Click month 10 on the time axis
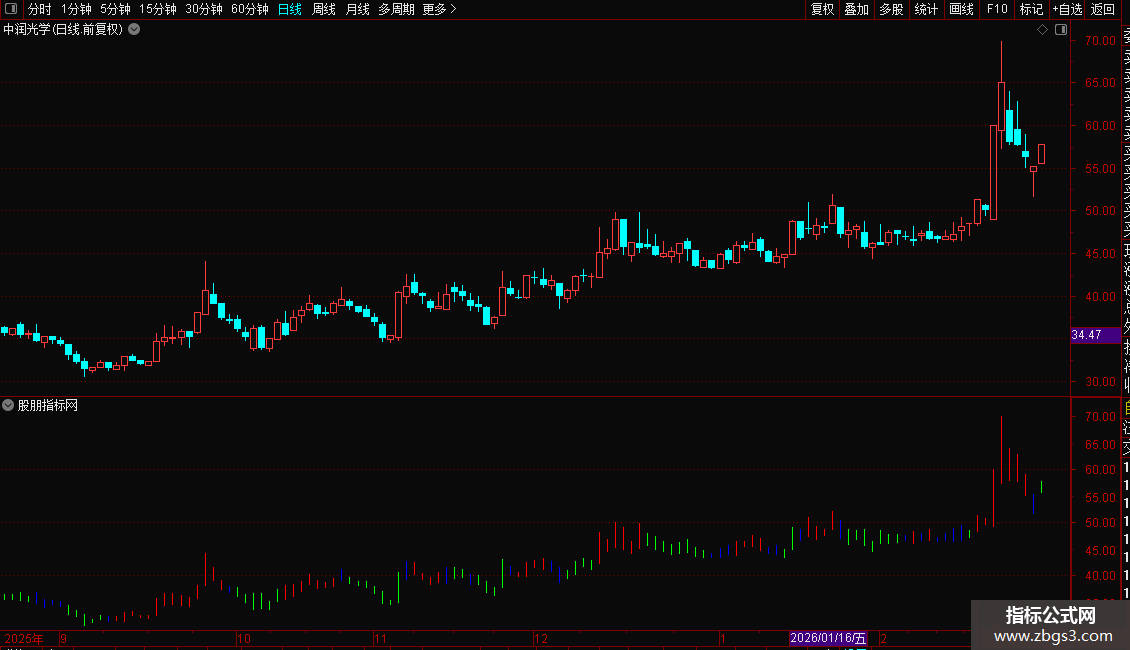Viewport: 1130px width, 650px height. (244, 638)
